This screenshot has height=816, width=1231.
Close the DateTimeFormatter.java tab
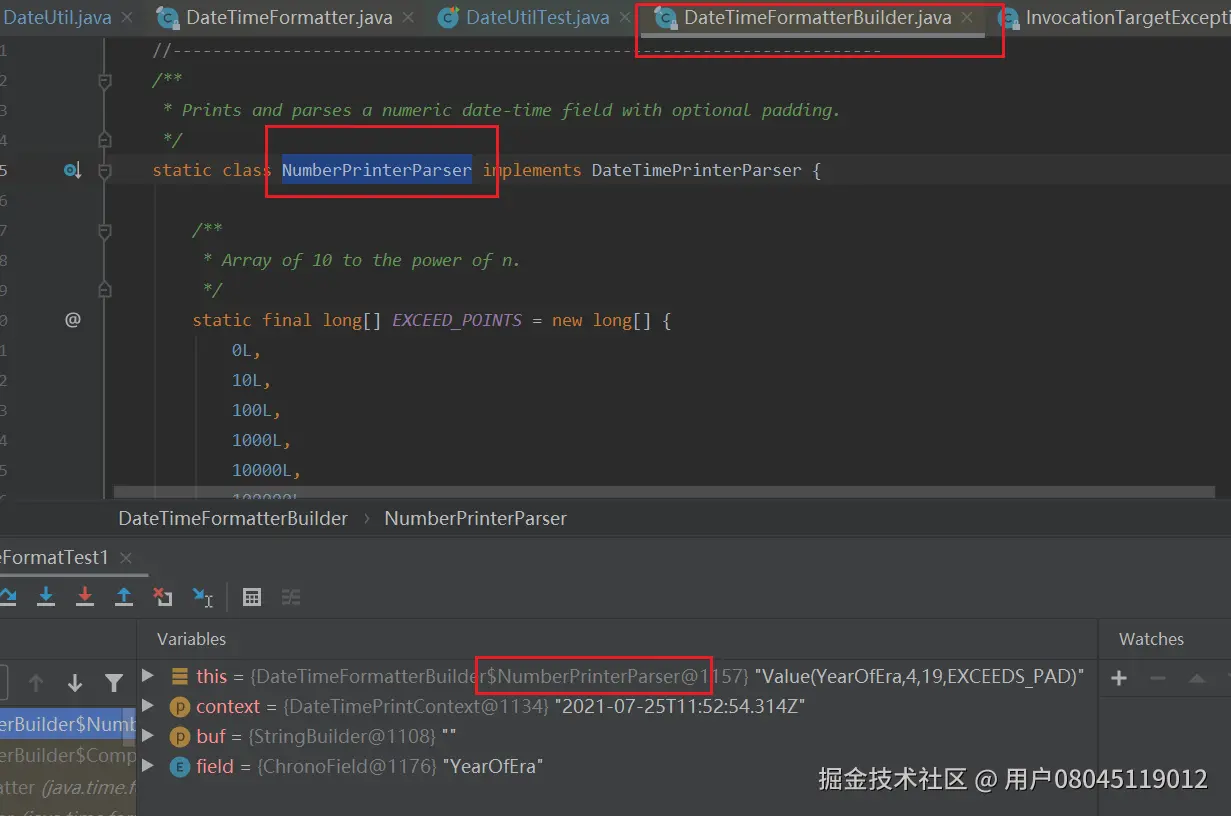point(408,17)
